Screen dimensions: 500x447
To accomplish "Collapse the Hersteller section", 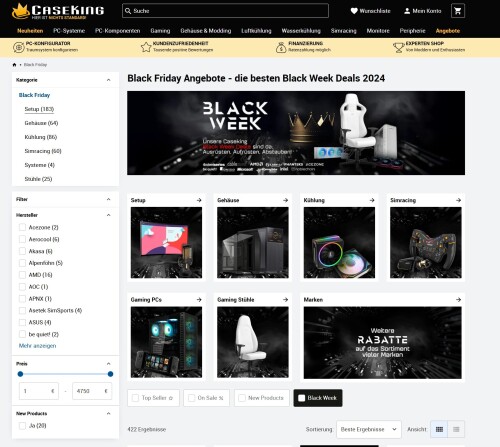I will [108, 215].
